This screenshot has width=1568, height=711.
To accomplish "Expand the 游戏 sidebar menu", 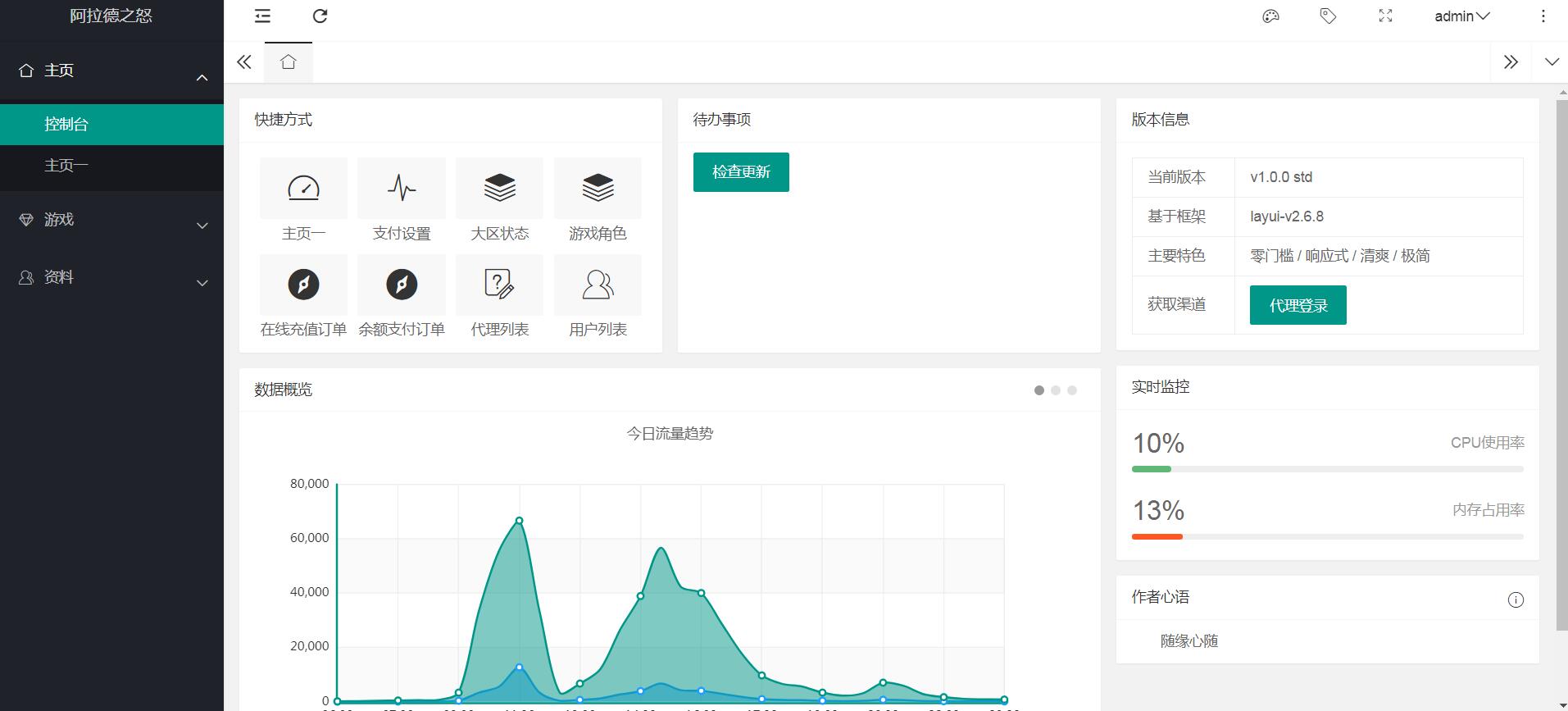I will pyautogui.click(x=111, y=220).
